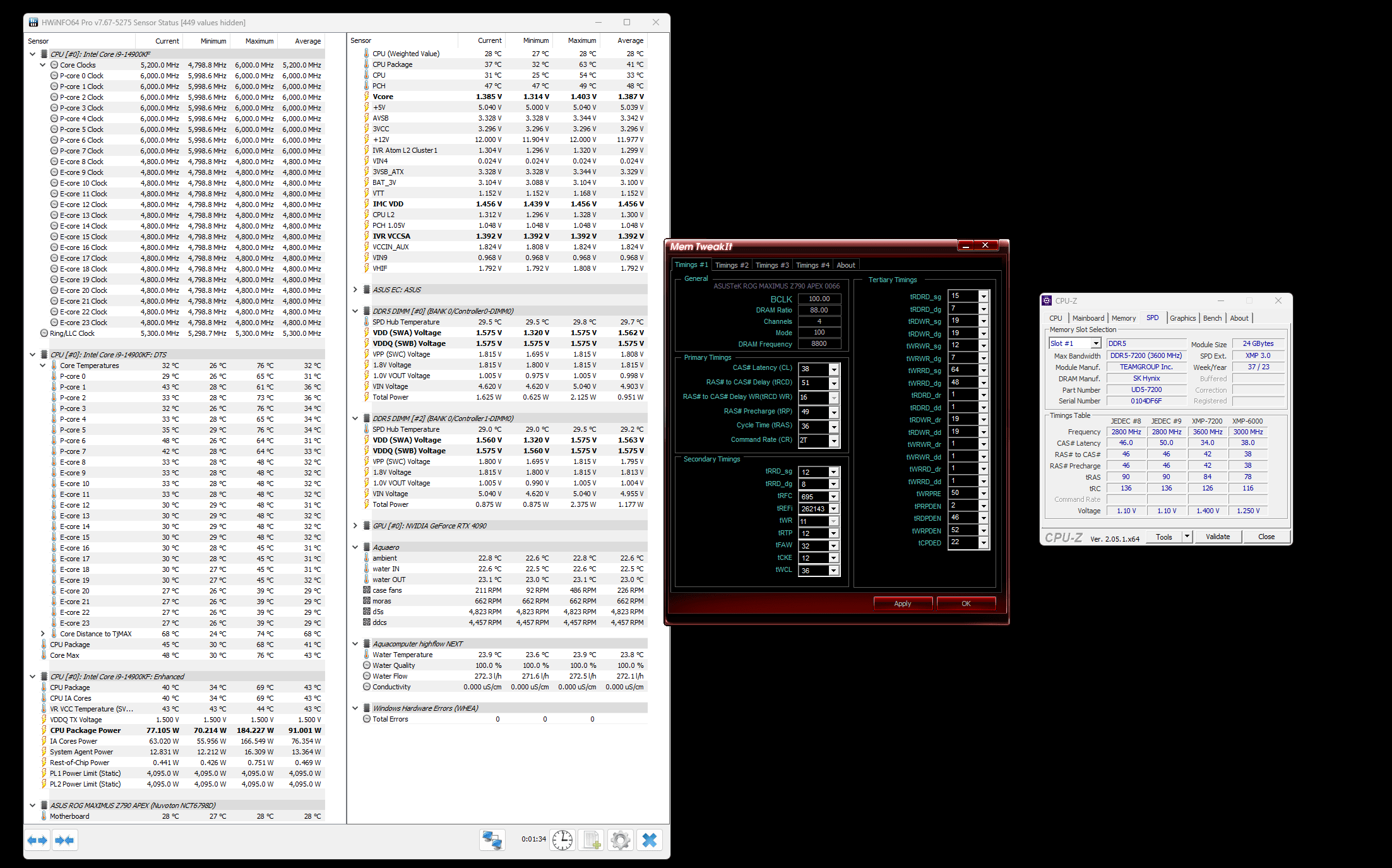Click lightning icon beside CPU Package Power
1392x868 pixels.
point(44,730)
